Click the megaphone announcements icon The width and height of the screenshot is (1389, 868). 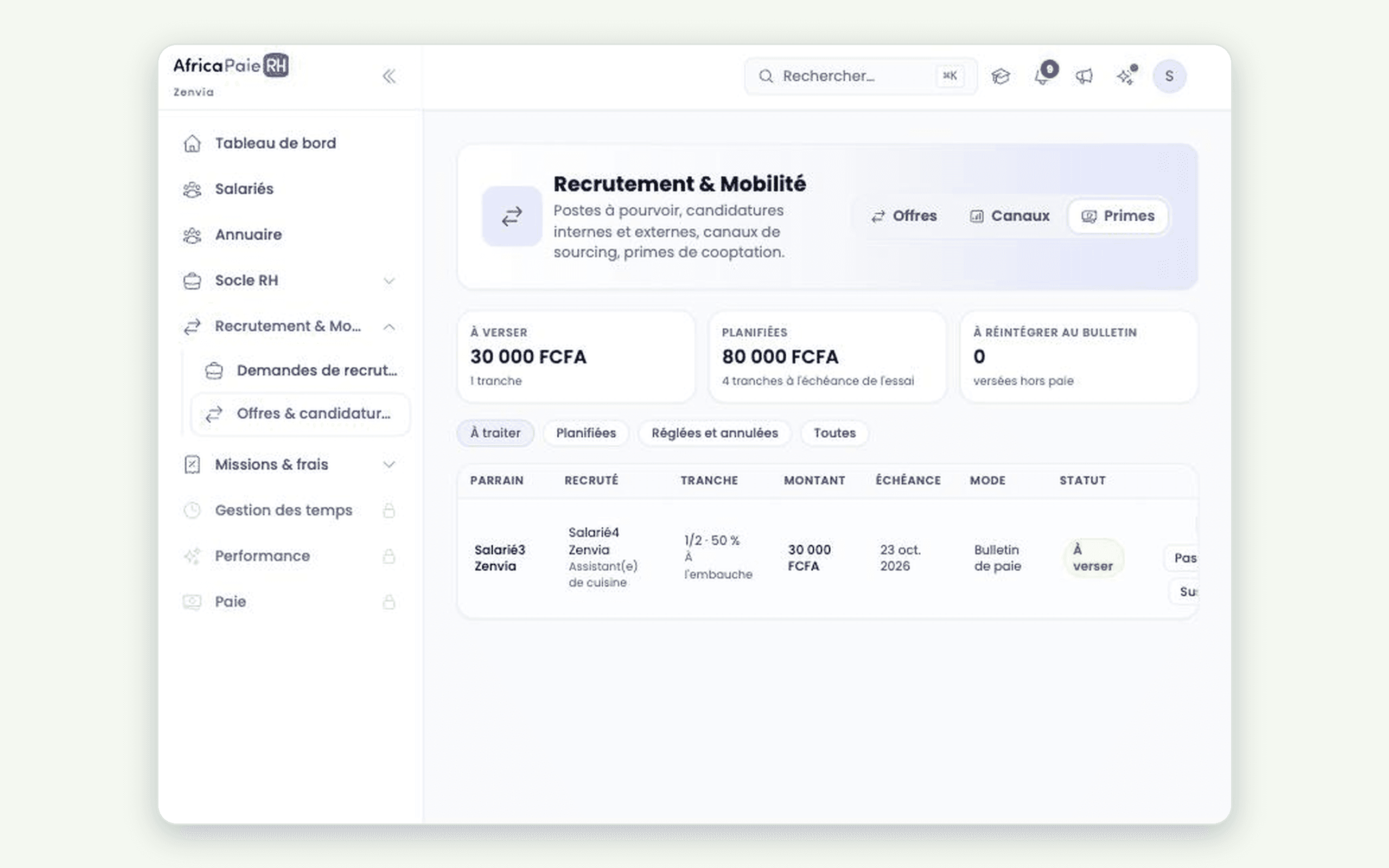click(x=1084, y=76)
